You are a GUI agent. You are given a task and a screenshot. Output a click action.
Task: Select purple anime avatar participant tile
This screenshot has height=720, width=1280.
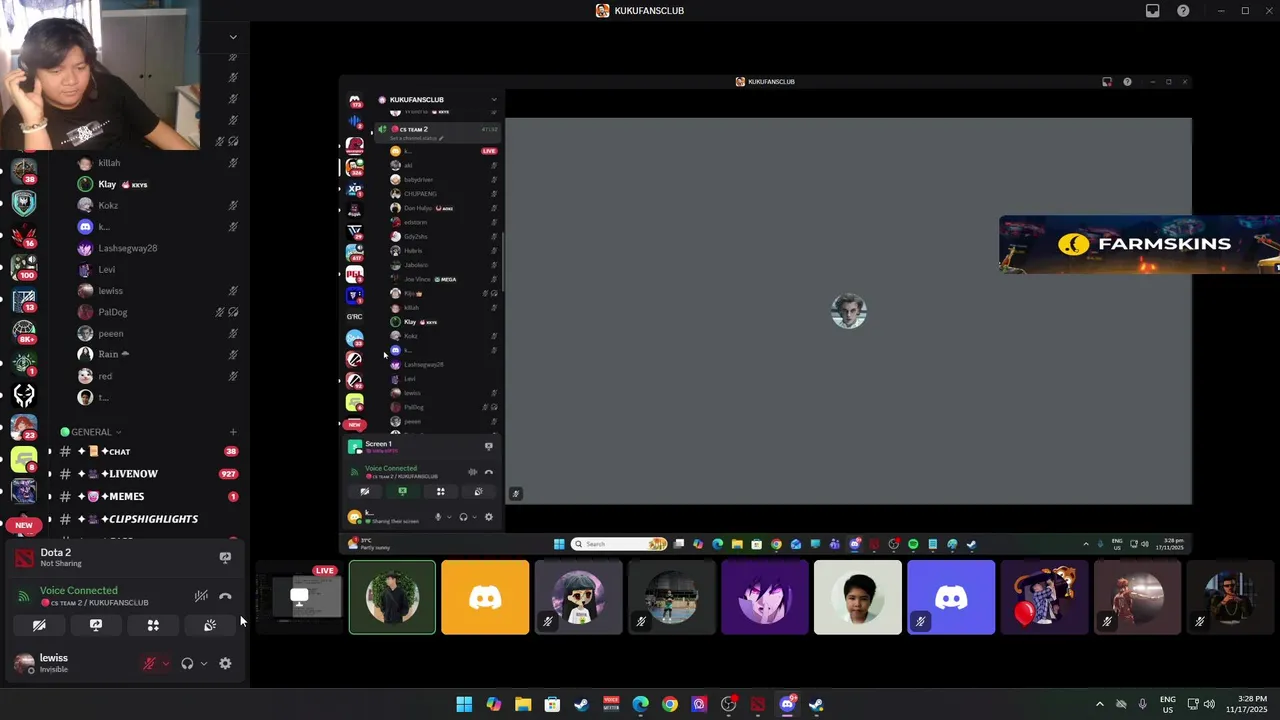(x=765, y=597)
